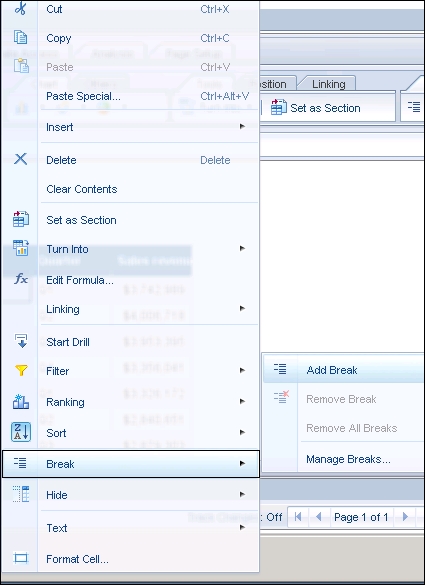The width and height of the screenshot is (425, 585).
Task: Click the Ranking bar chart icon
Action: 21,401
